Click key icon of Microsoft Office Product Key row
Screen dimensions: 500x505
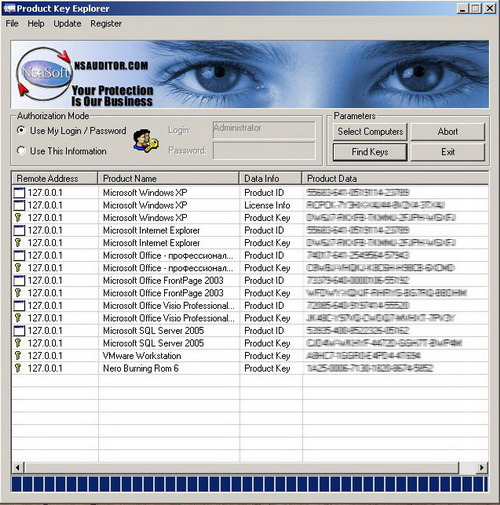point(18,268)
